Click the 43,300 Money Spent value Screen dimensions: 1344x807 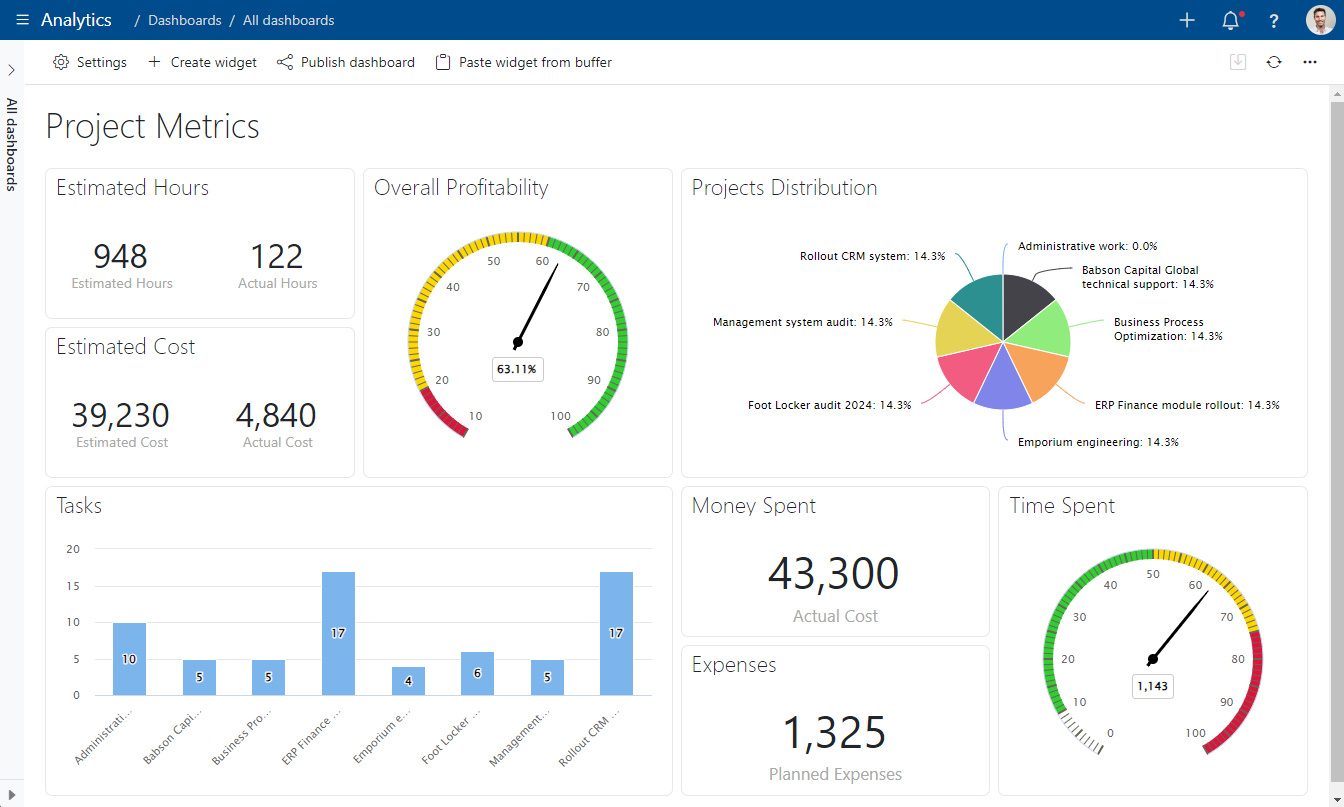click(834, 574)
